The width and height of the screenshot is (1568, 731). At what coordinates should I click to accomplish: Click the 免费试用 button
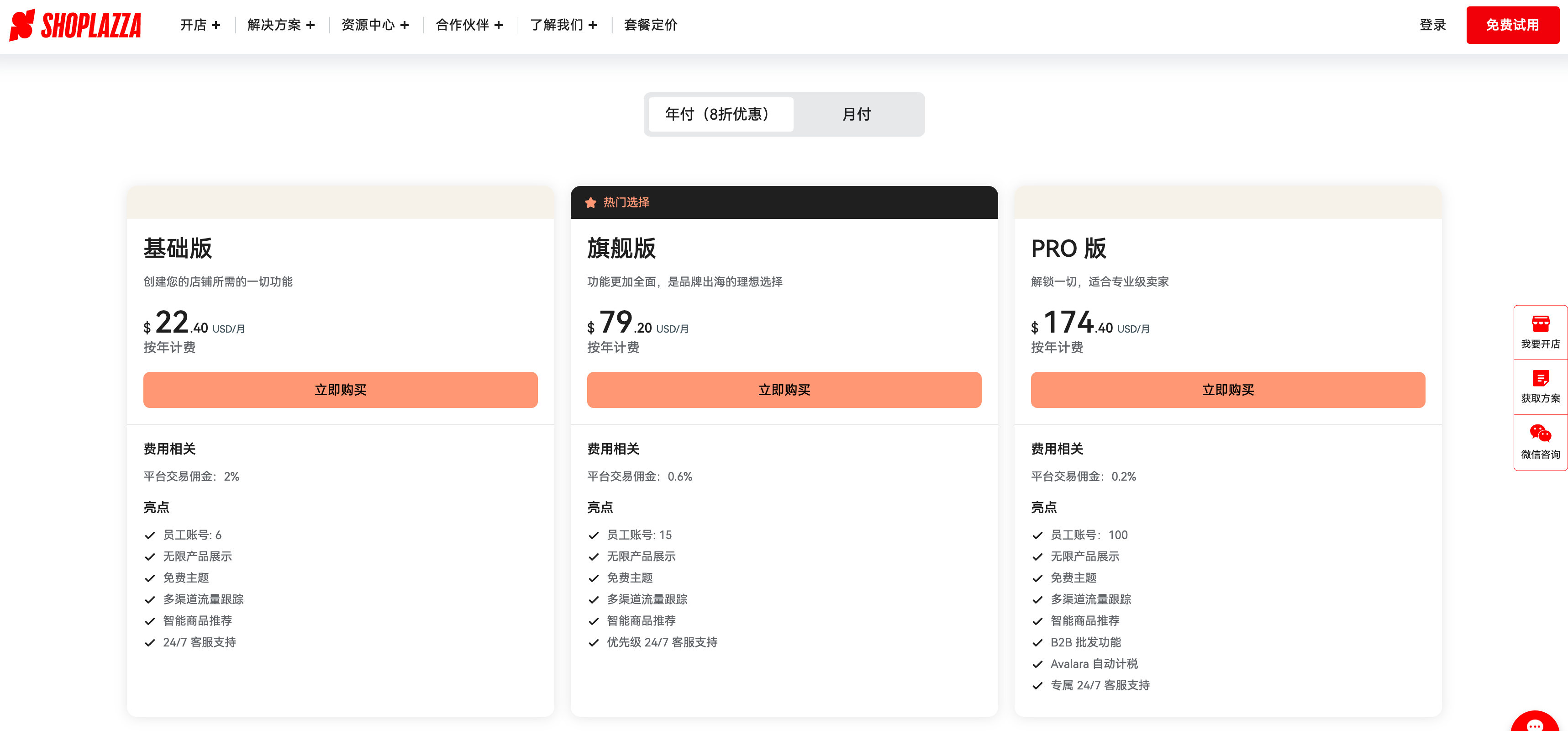coord(1512,25)
